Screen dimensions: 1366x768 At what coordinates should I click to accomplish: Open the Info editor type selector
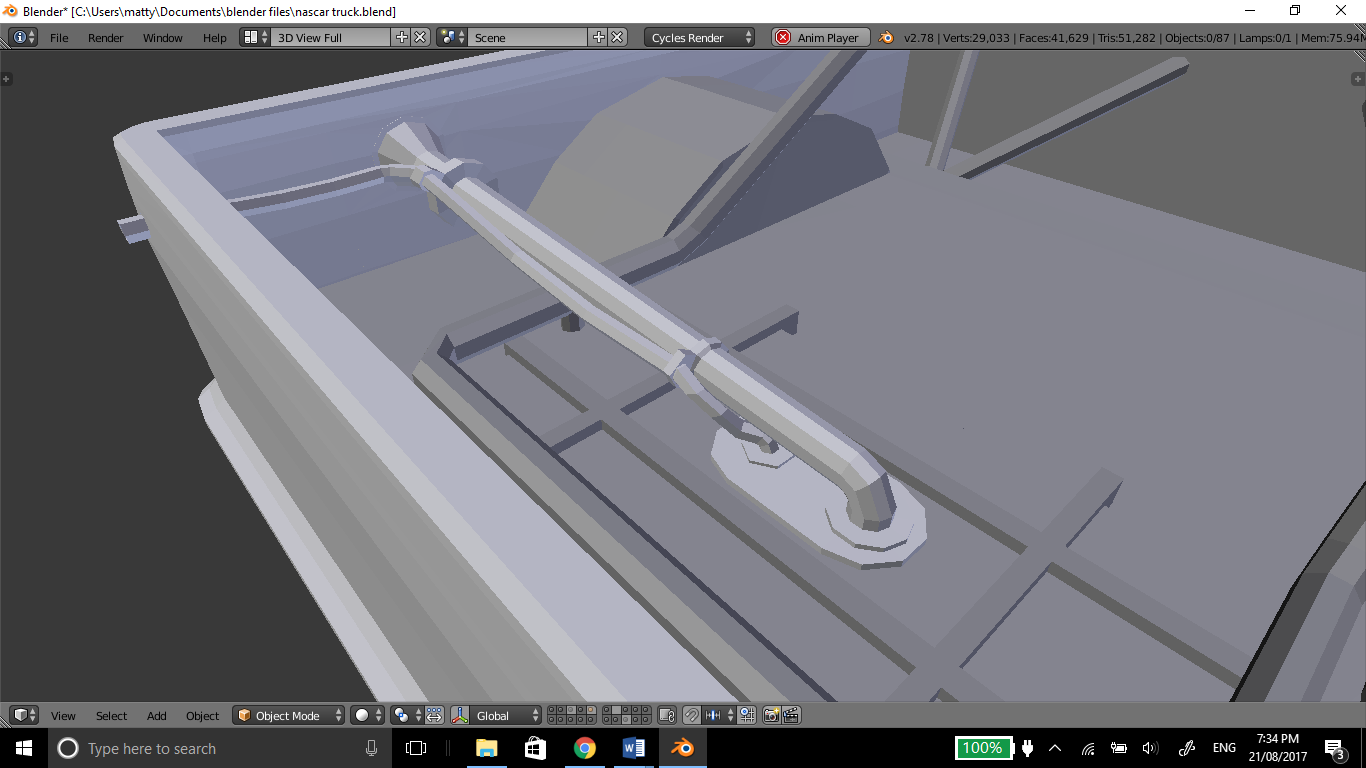pyautogui.click(x=23, y=37)
